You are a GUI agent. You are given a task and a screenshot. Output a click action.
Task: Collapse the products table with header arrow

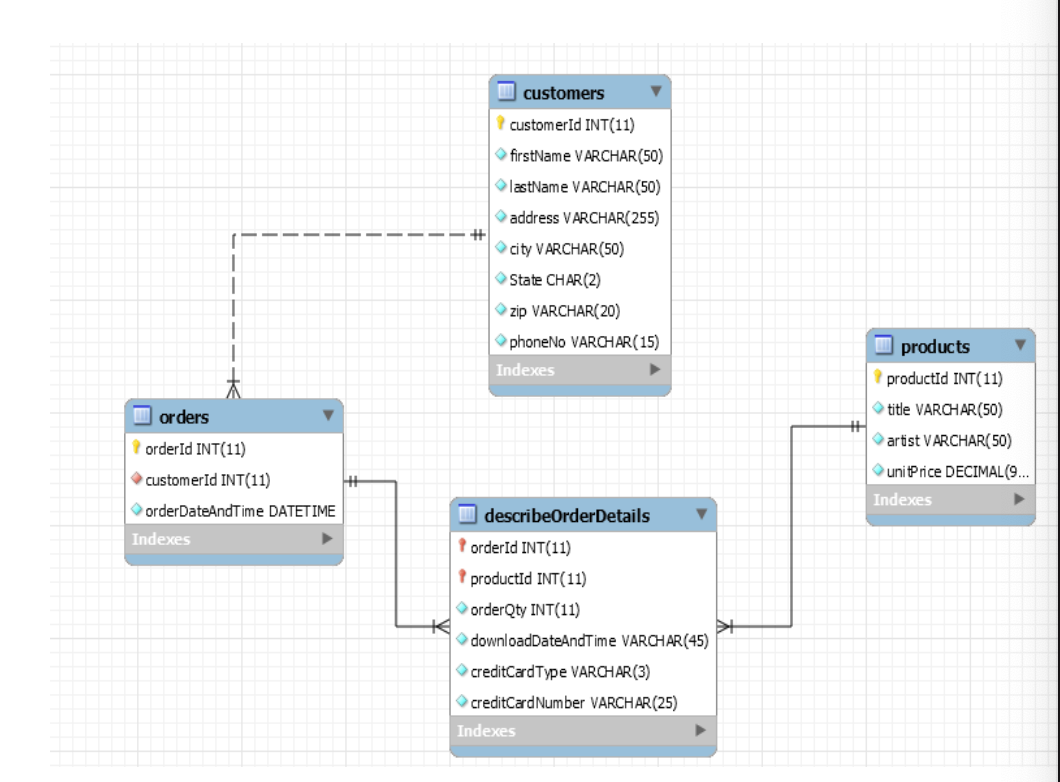tap(1020, 345)
